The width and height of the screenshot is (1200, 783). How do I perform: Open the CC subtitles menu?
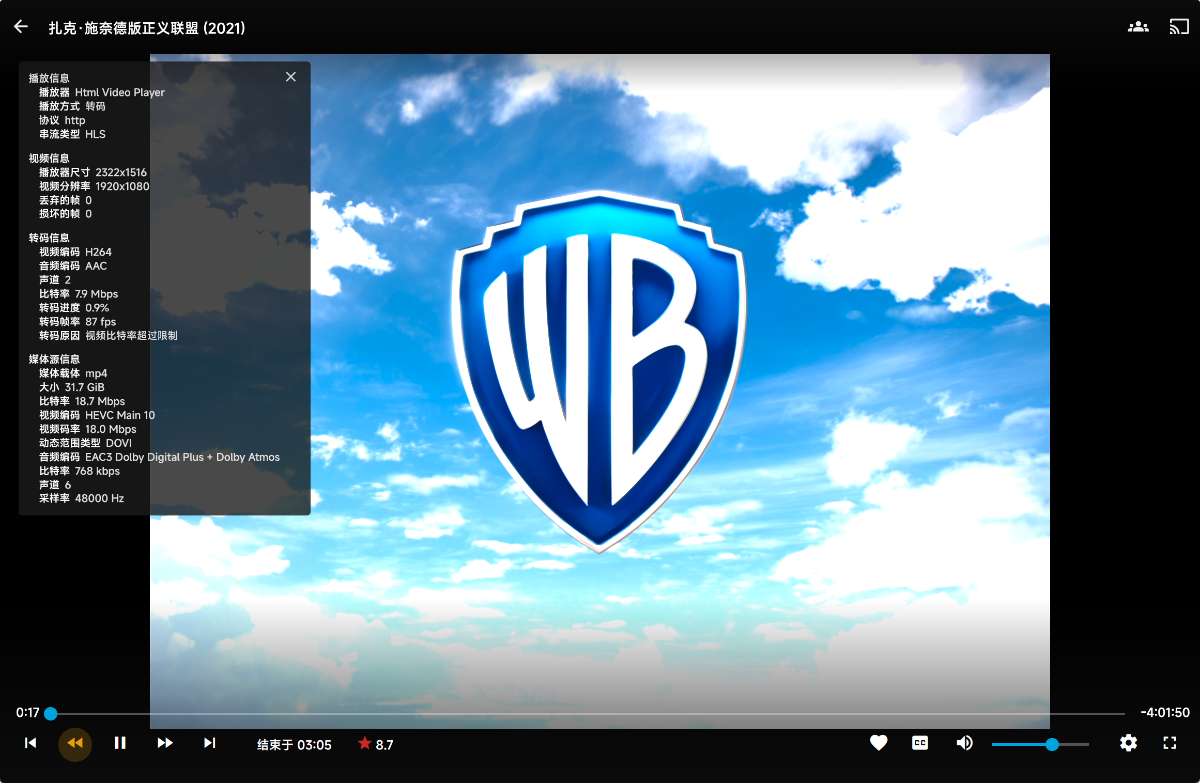tap(920, 743)
